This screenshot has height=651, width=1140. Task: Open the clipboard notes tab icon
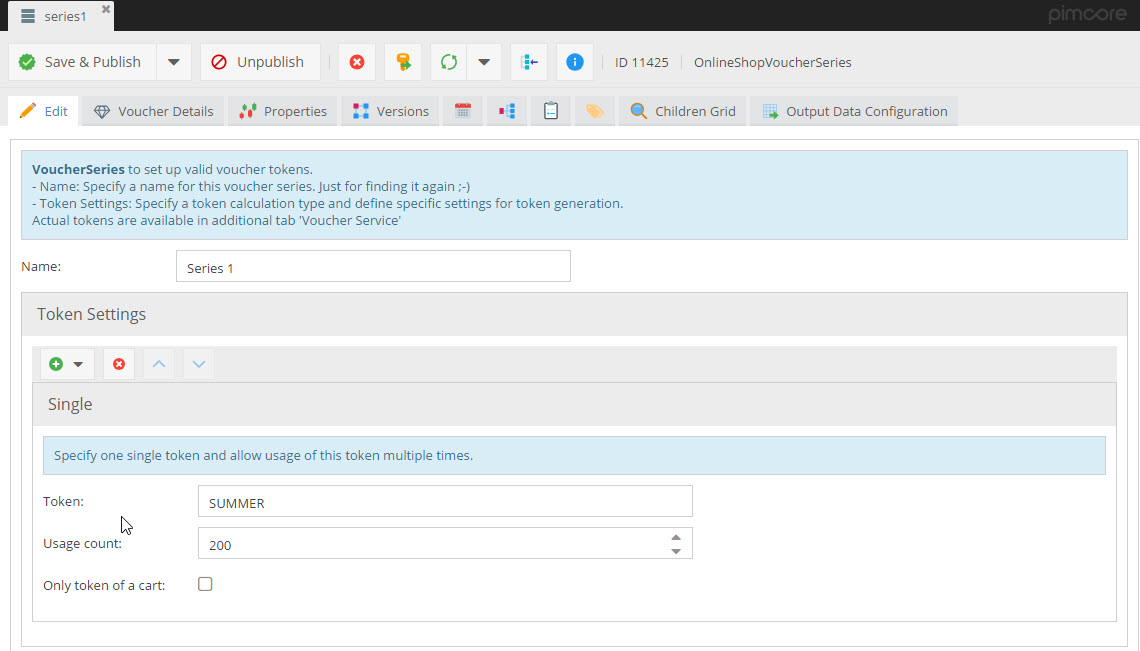(x=551, y=111)
